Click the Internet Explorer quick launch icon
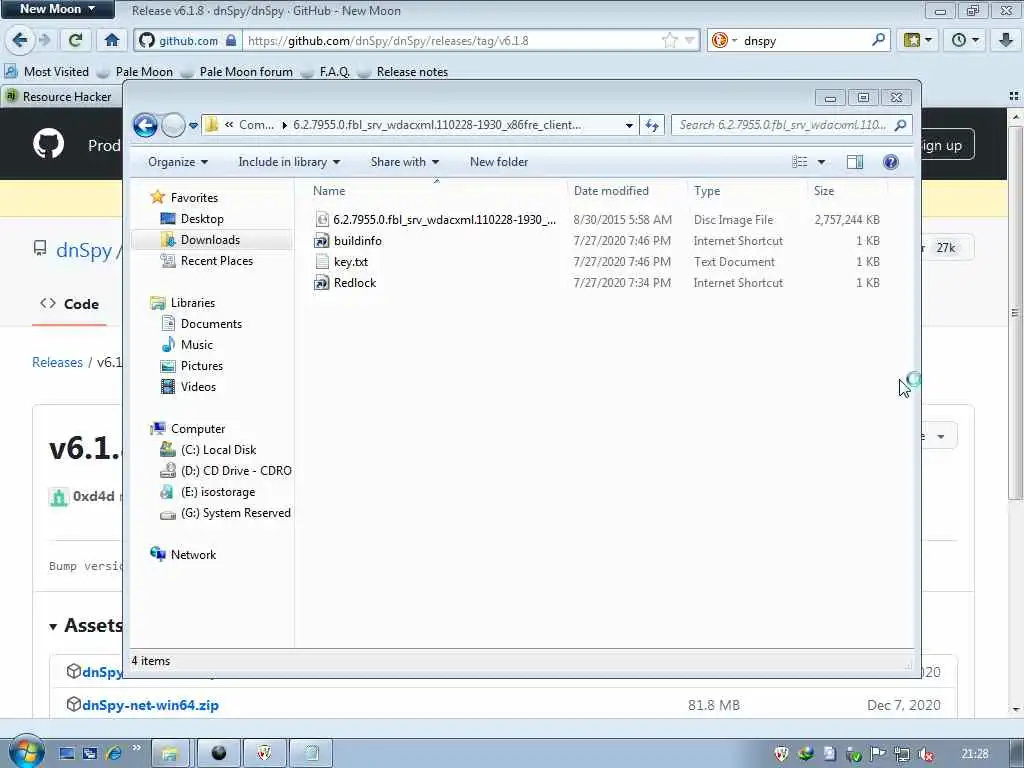 [x=114, y=754]
